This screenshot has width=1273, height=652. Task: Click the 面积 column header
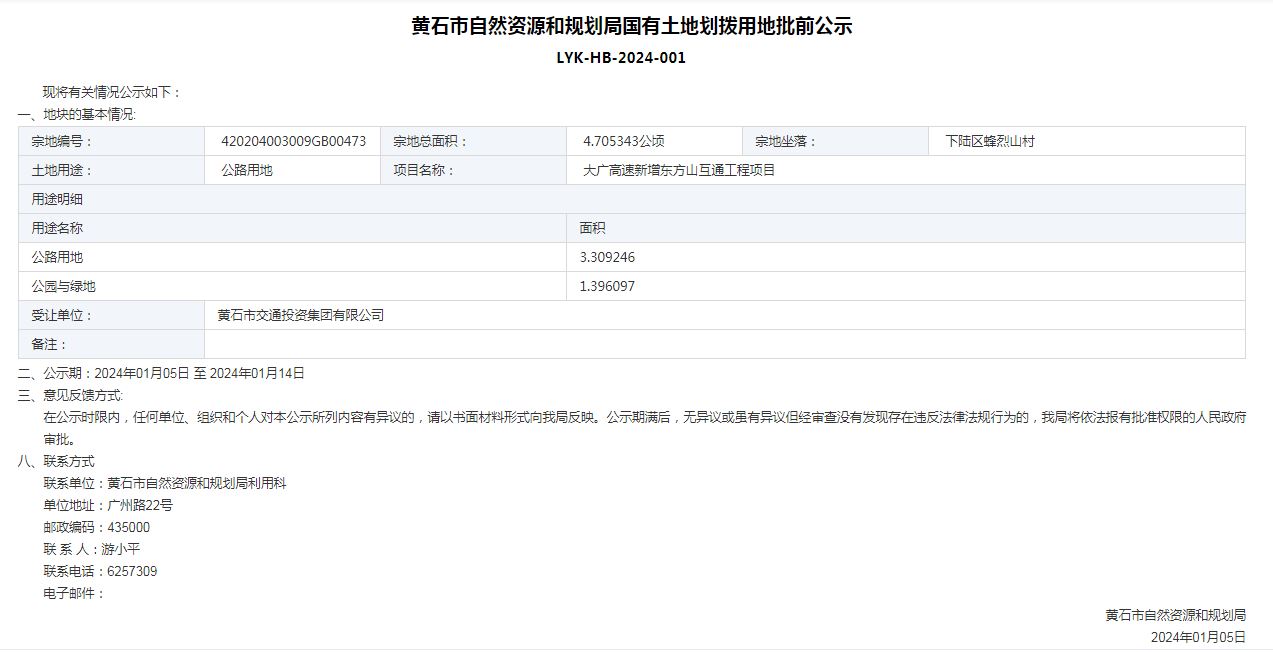point(592,228)
